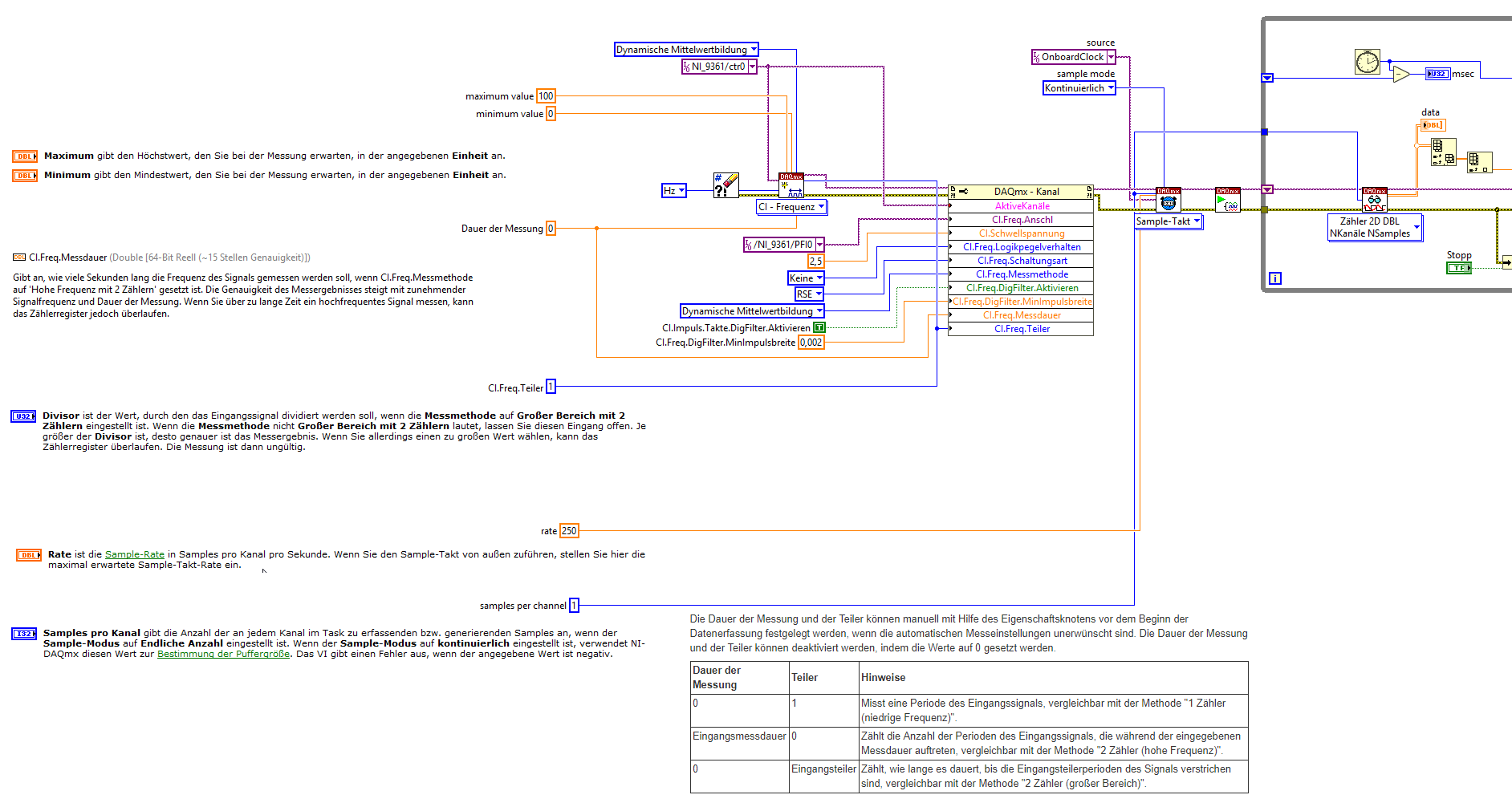Open the Sample-Rate help link
The image size is (1512, 799).
click(x=135, y=554)
